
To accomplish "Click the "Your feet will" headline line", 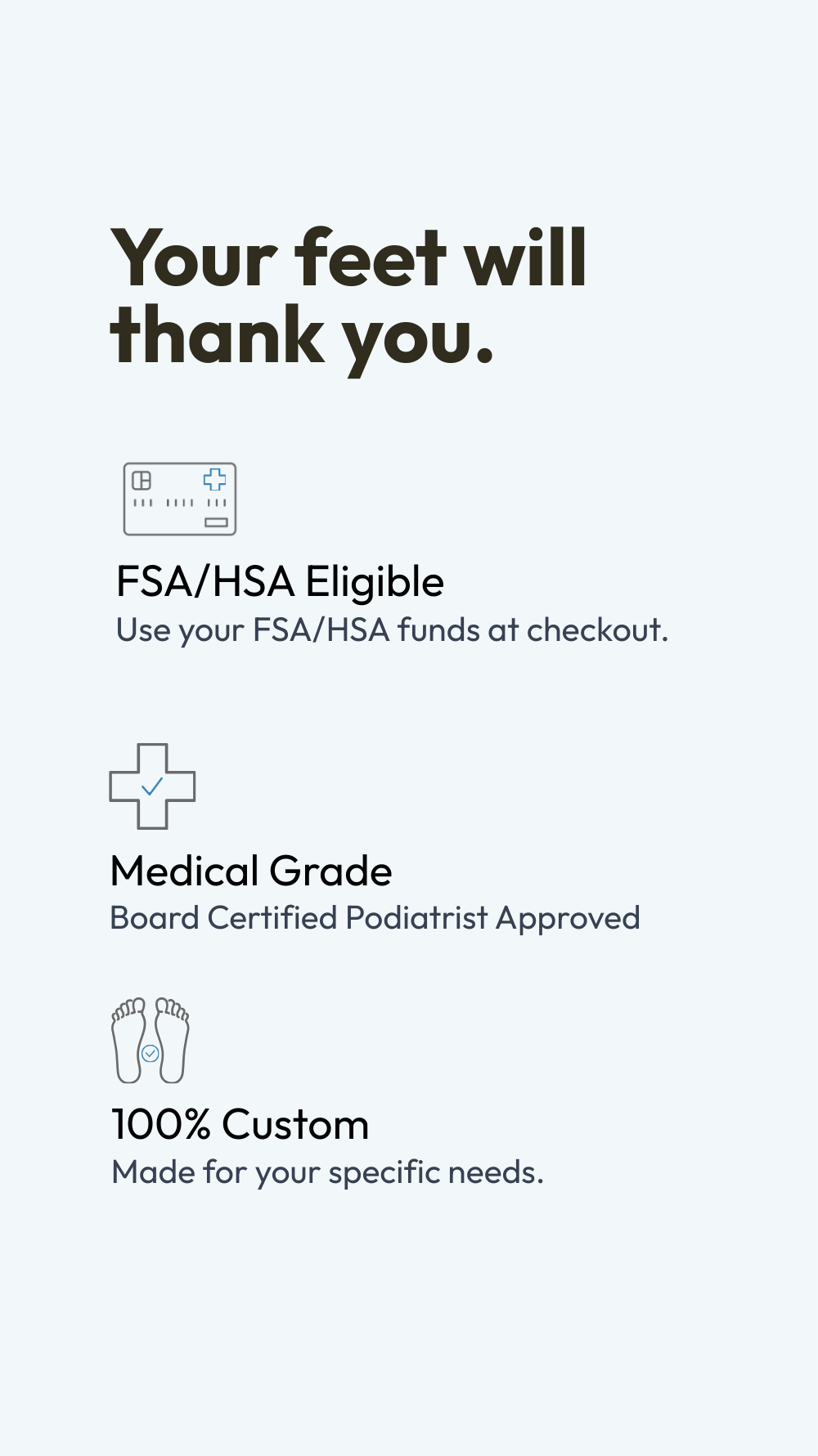I will point(349,258).
